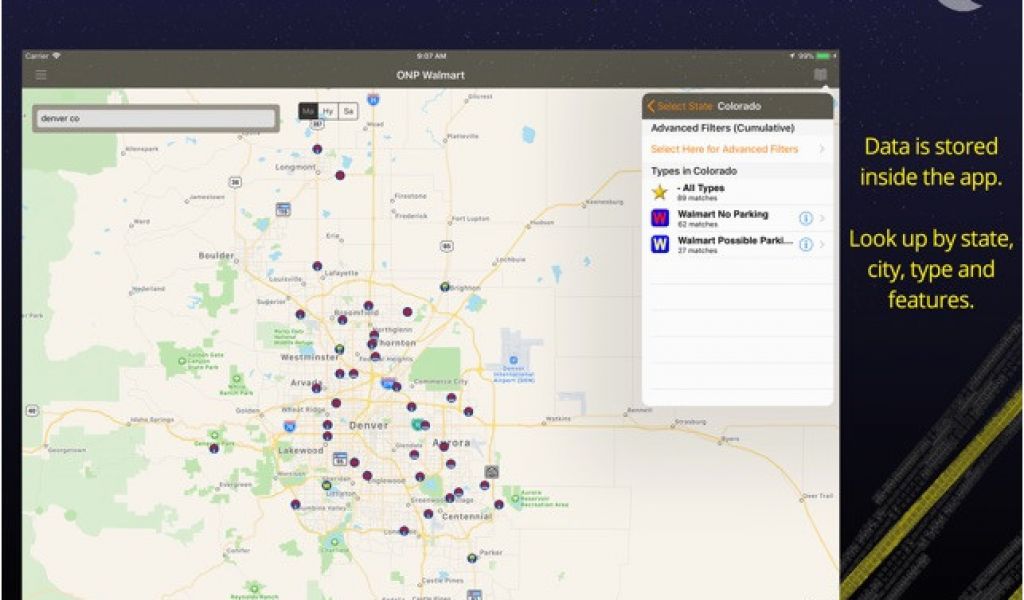Screen dimensions: 1024x600
Task: Click the "Erie" town label
Action: tap(333, 236)
